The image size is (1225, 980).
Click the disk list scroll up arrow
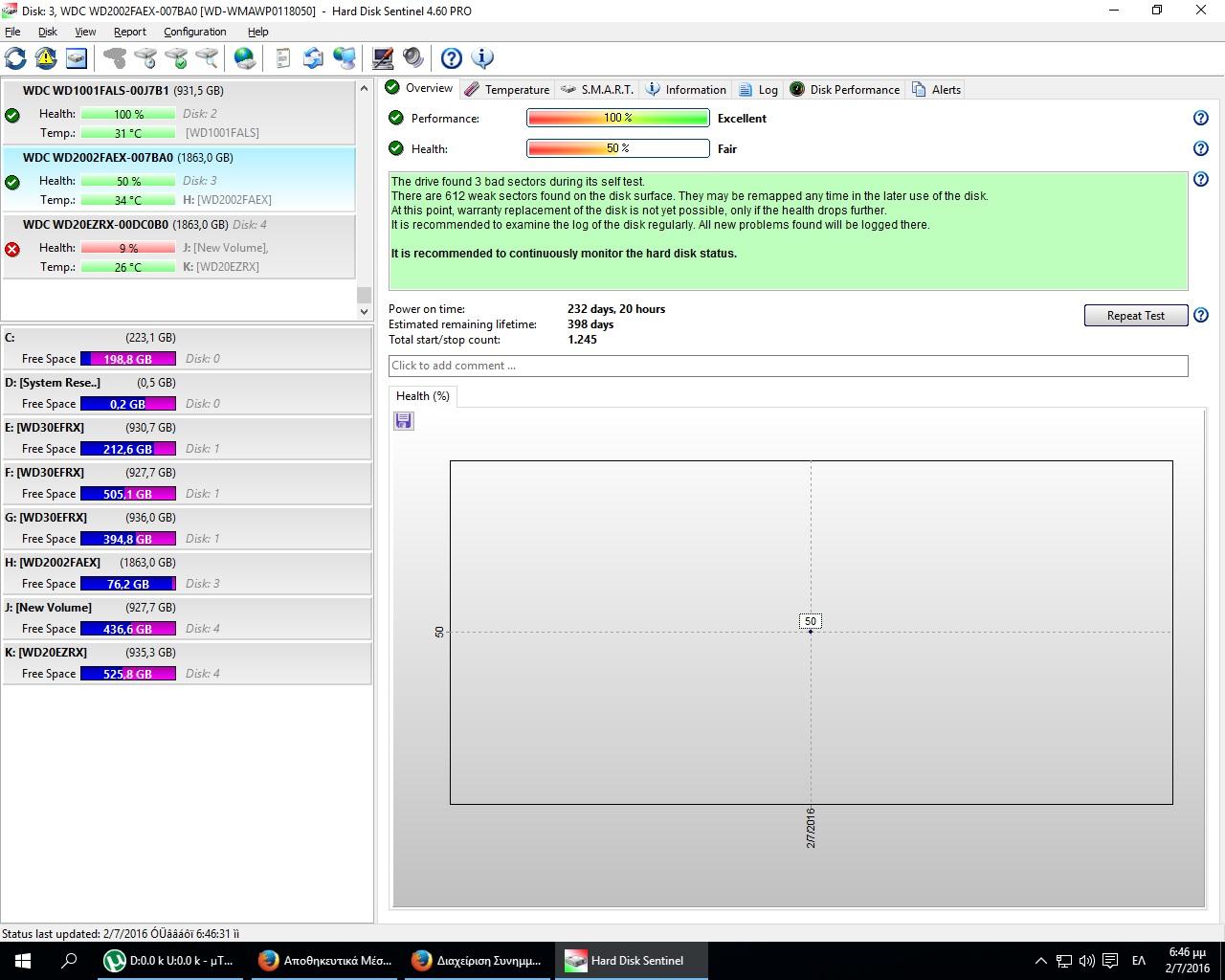364,88
